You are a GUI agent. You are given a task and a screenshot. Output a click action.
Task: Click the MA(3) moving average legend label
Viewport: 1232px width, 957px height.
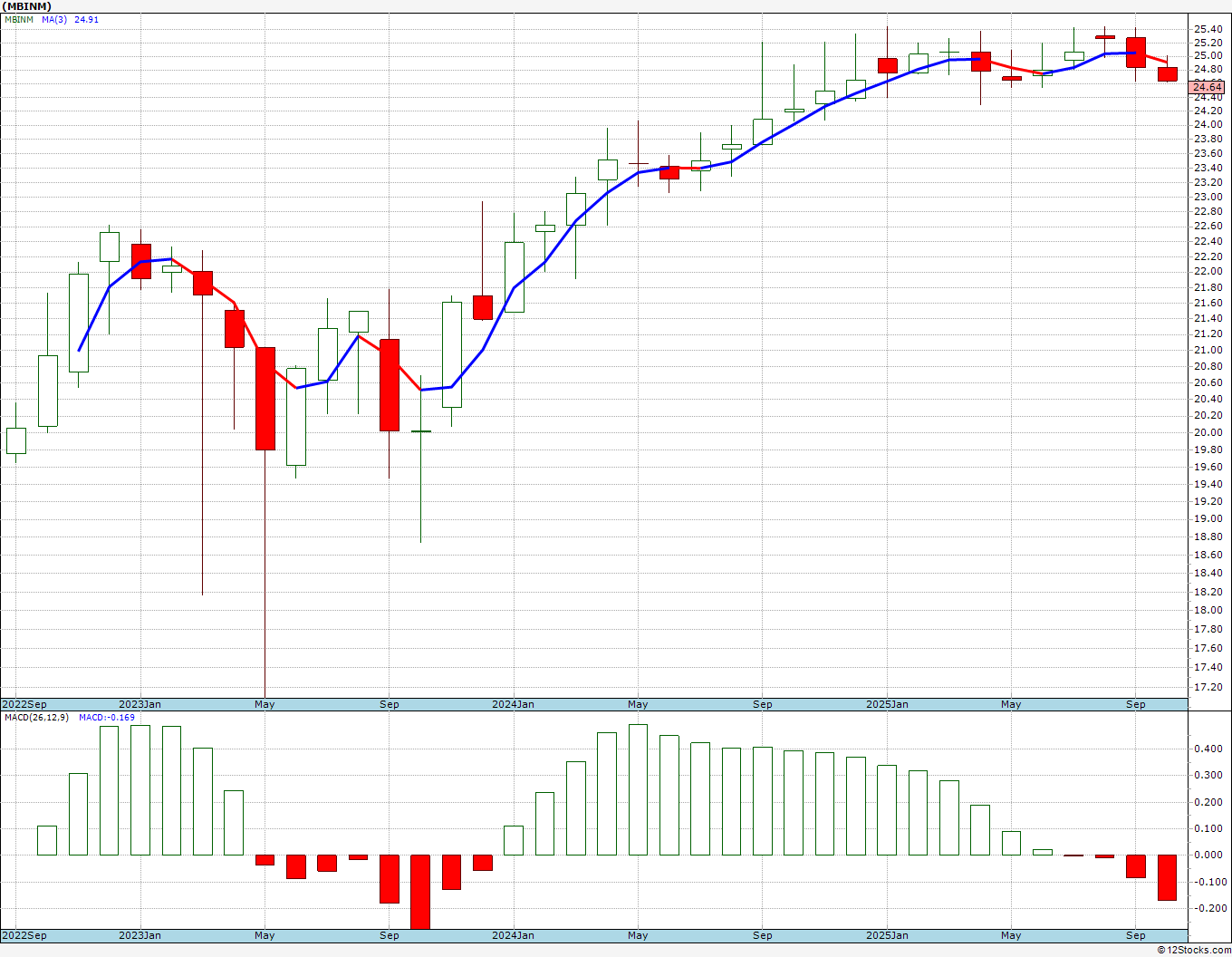pos(54,19)
